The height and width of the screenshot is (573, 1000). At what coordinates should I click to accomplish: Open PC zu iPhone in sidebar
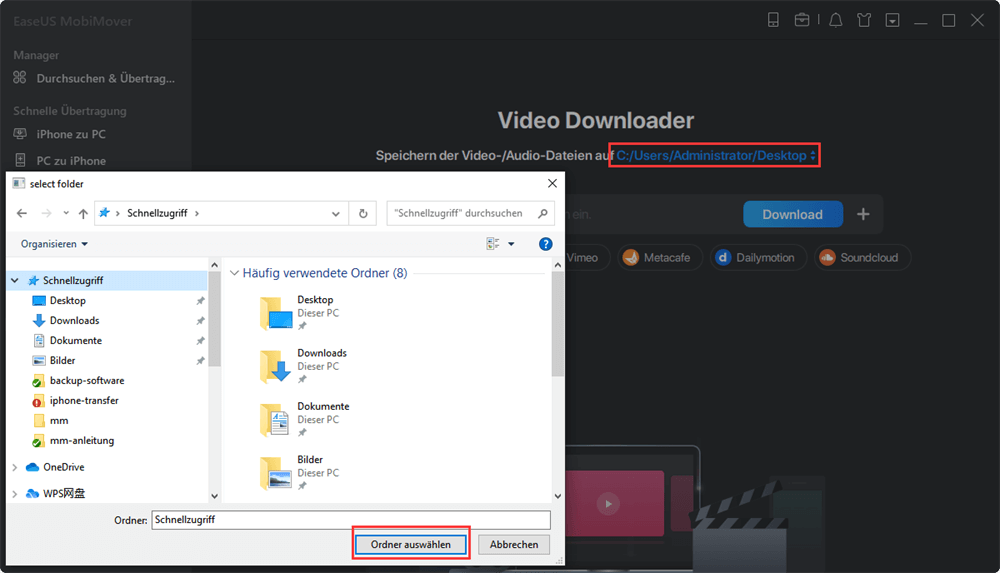[x=70, y=161]
